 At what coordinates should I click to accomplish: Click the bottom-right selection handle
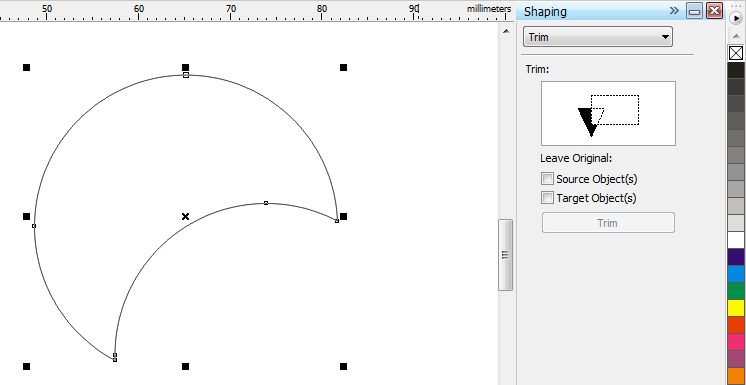343,366
